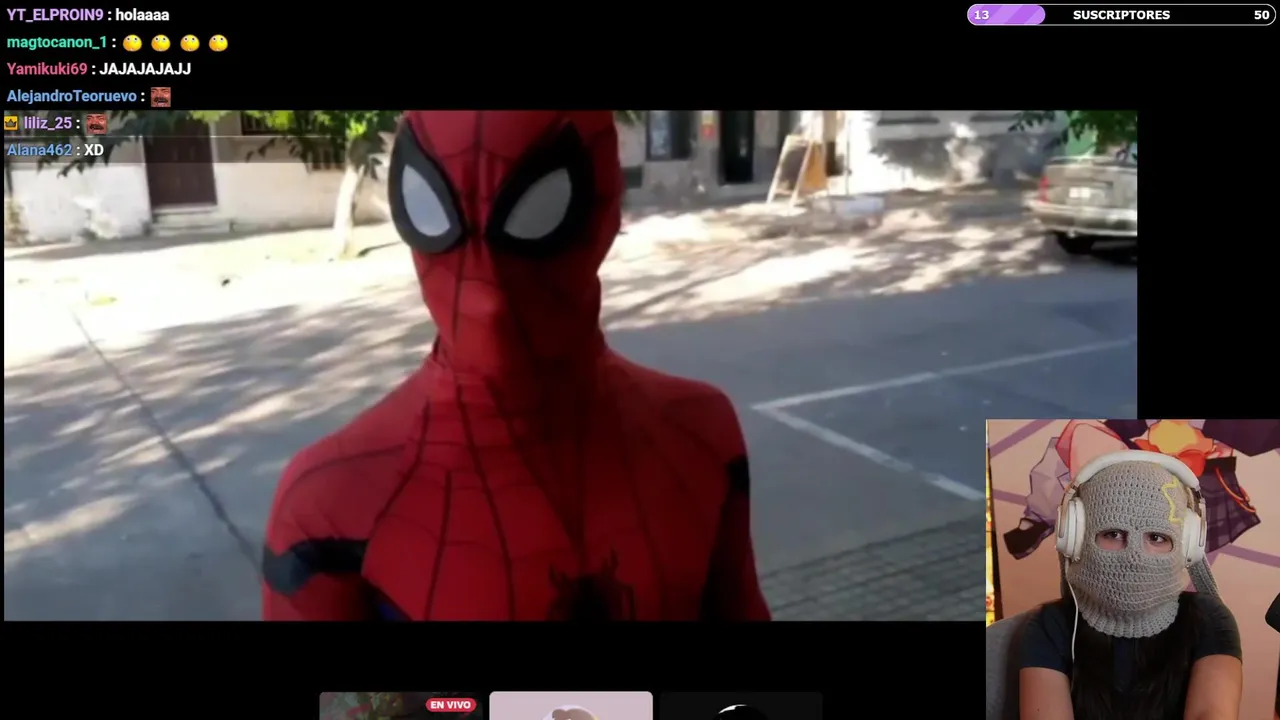Screen dimensions: 1280x720
Task: Click the subscriber goal number 50
Action: click(1262, 15)
